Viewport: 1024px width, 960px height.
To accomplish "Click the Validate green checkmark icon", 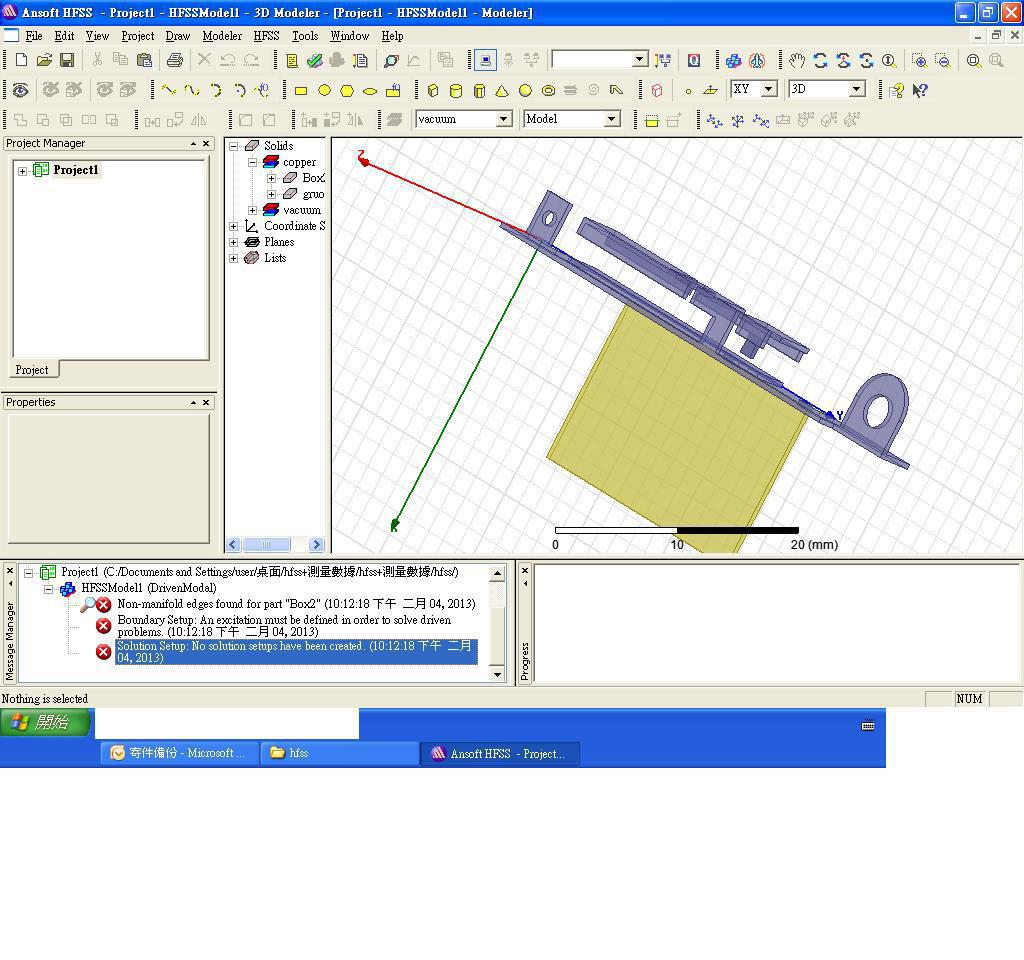I will 315,60.
